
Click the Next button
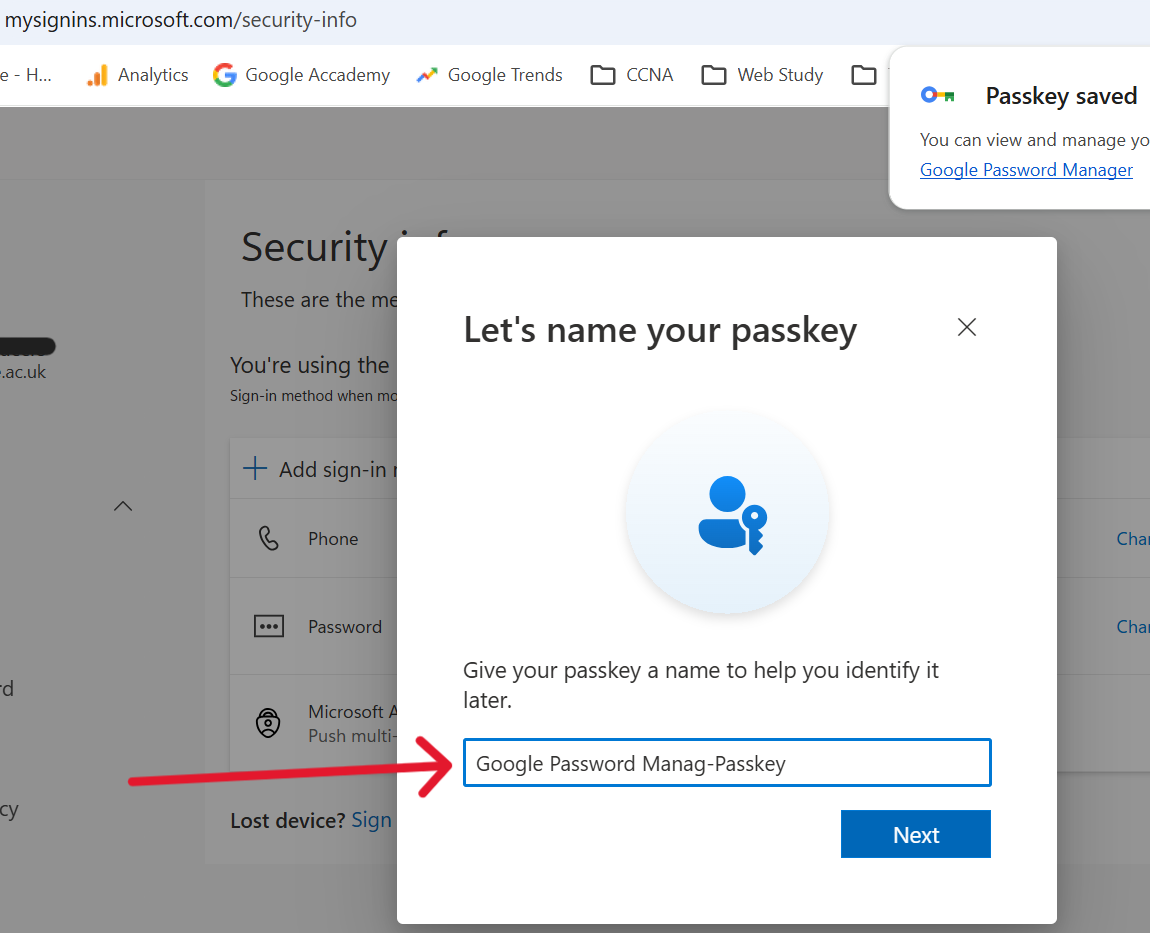tap(915, 834)
